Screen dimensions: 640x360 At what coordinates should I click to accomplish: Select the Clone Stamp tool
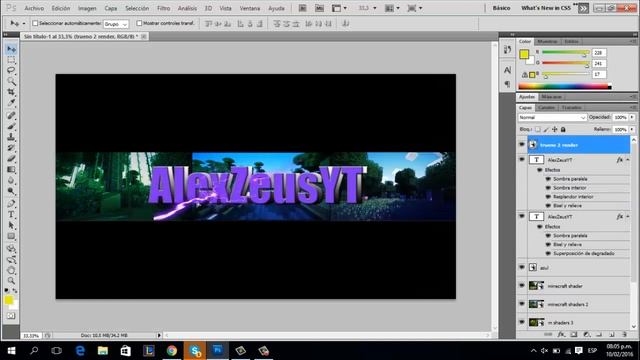point(11,137)
